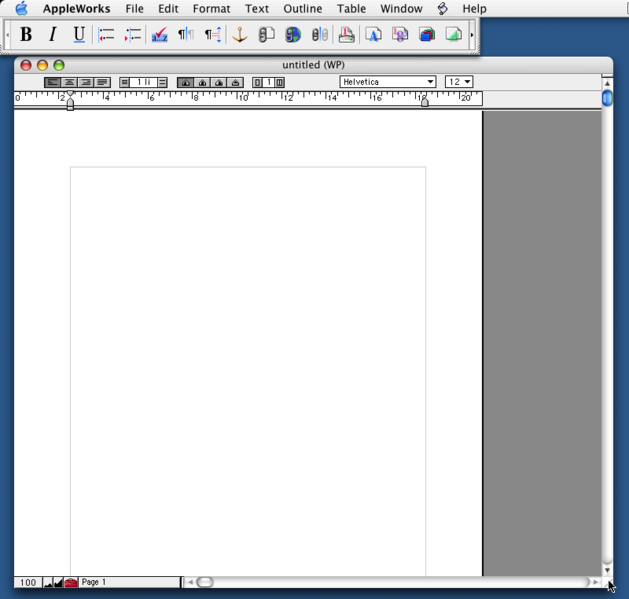
Task: Expand button bar with right arrow
Action: coord(472,35)
